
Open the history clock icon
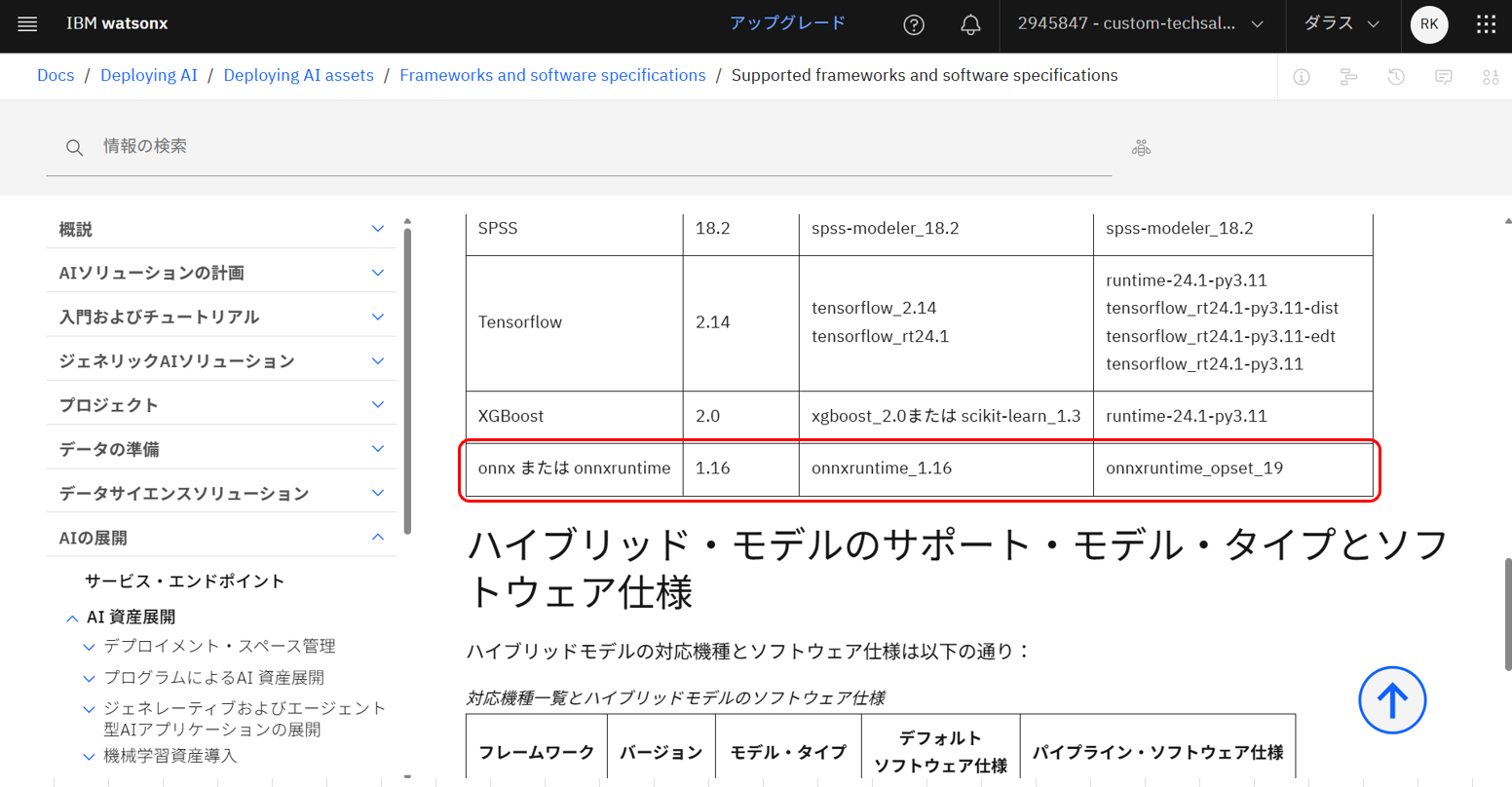1396,77
